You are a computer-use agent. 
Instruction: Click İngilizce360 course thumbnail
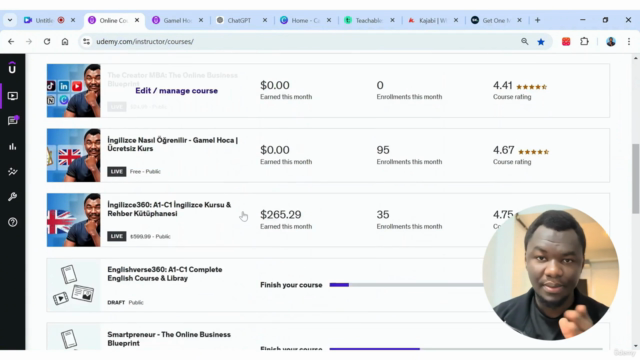coord(73,220)
